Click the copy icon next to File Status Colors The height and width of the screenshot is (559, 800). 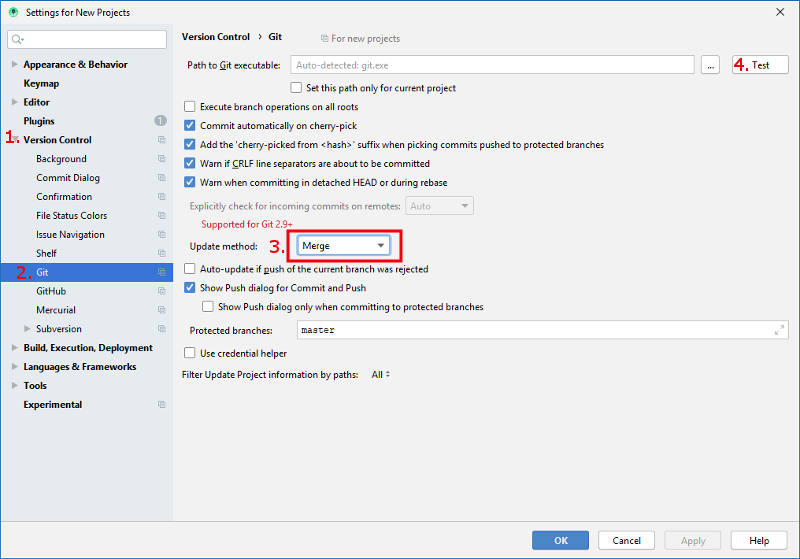point(161,215)
